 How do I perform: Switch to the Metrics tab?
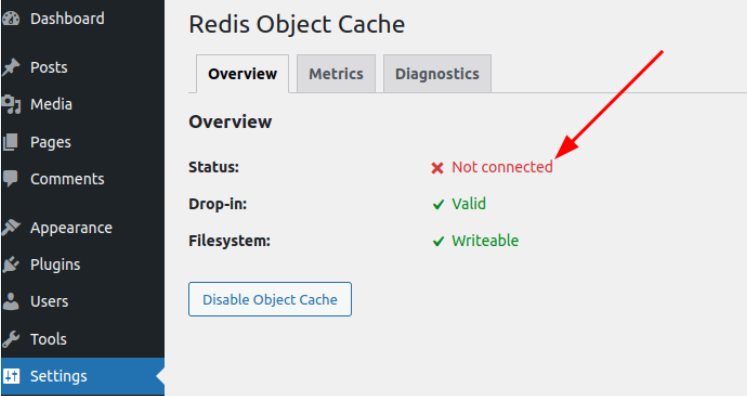(336, 74)
